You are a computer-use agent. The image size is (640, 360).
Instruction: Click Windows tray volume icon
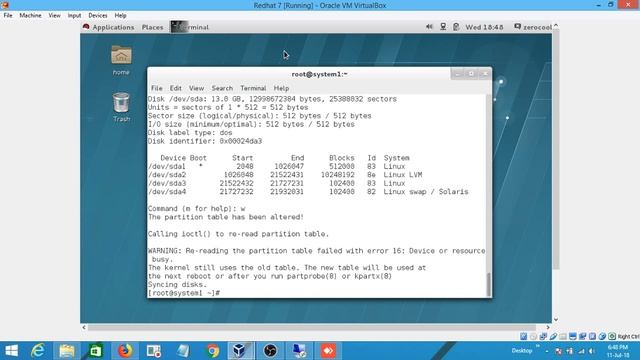click(592, 351)
